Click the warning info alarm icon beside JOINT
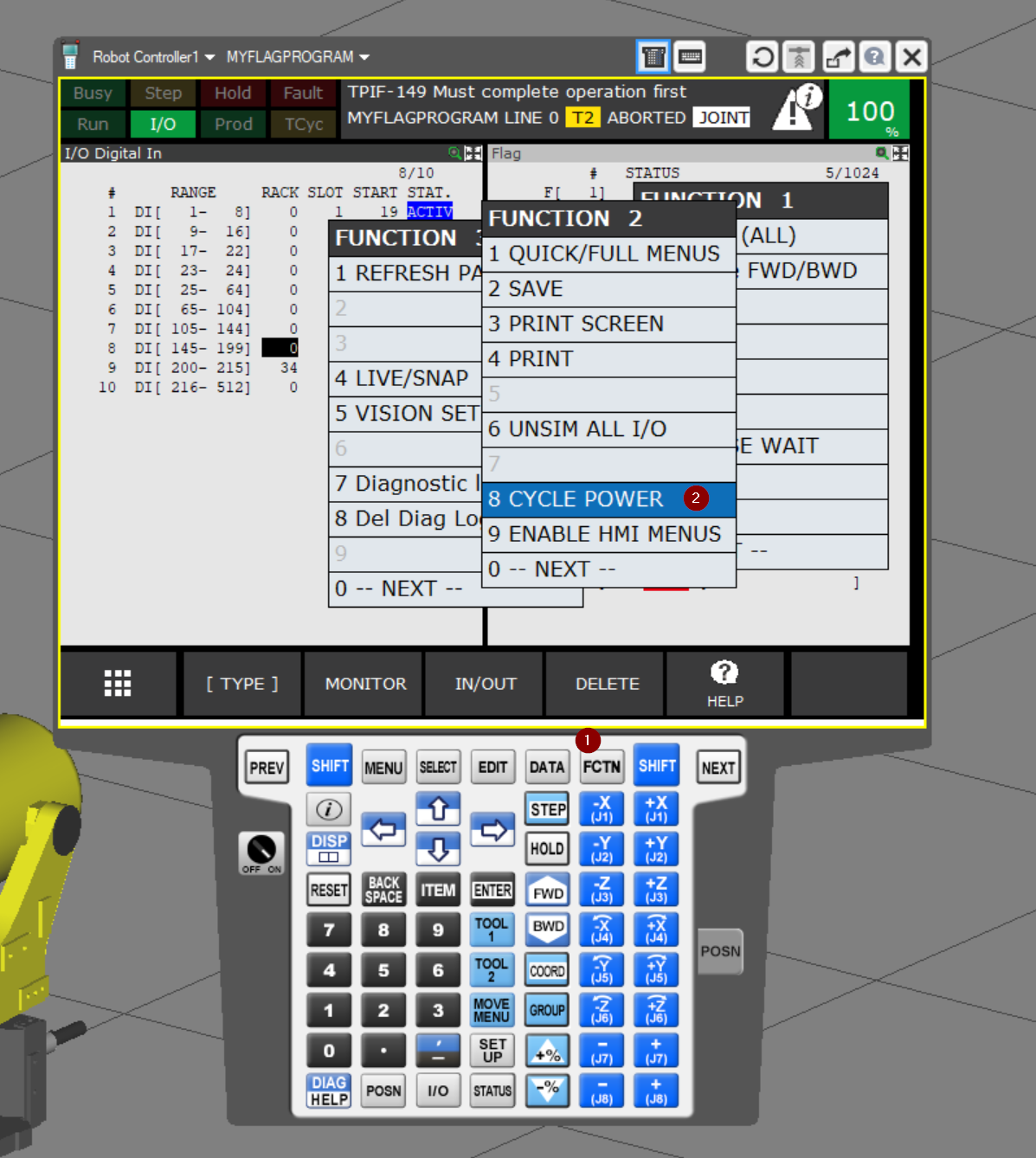 pos(796,107)
